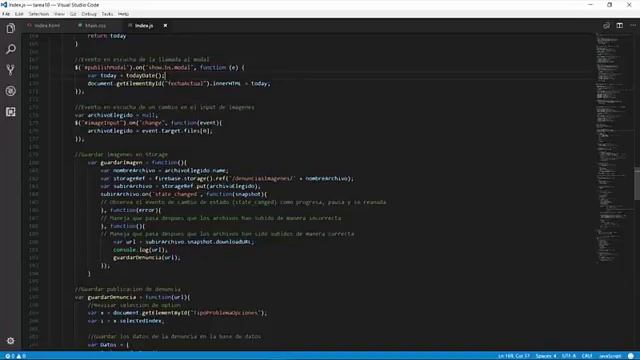Open the Extensions view
This screenshot has height=360, width=640.
11,111
